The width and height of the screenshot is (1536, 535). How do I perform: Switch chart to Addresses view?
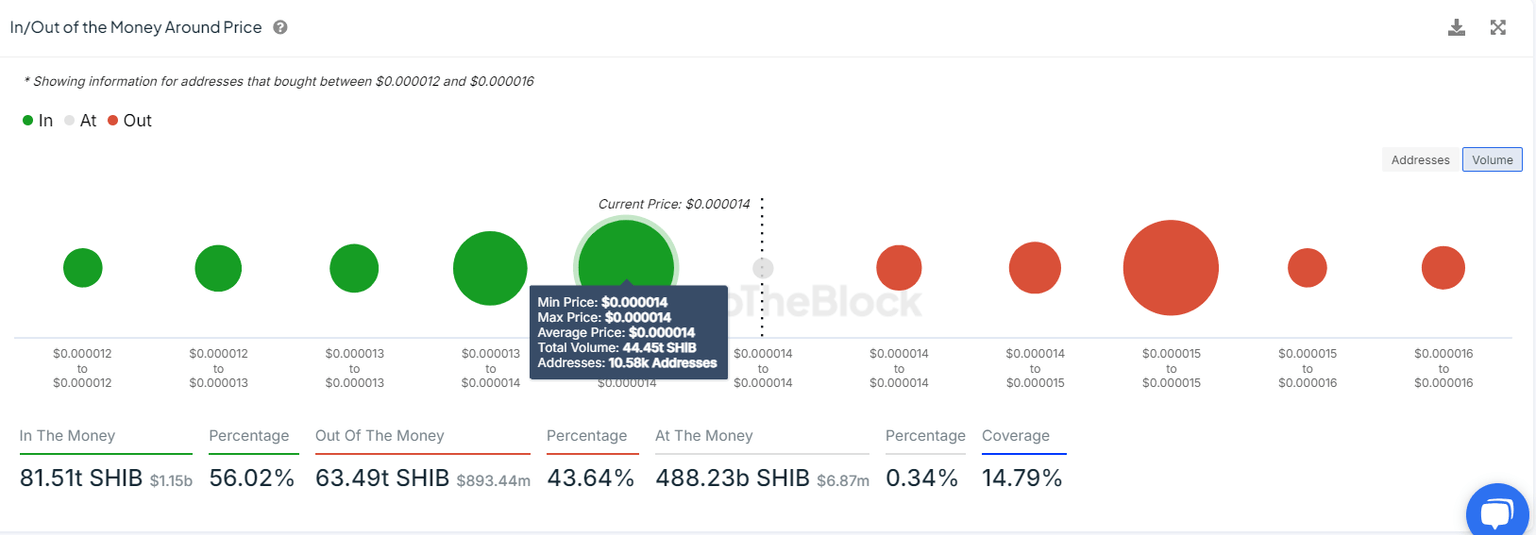[x=1420, y=160]
